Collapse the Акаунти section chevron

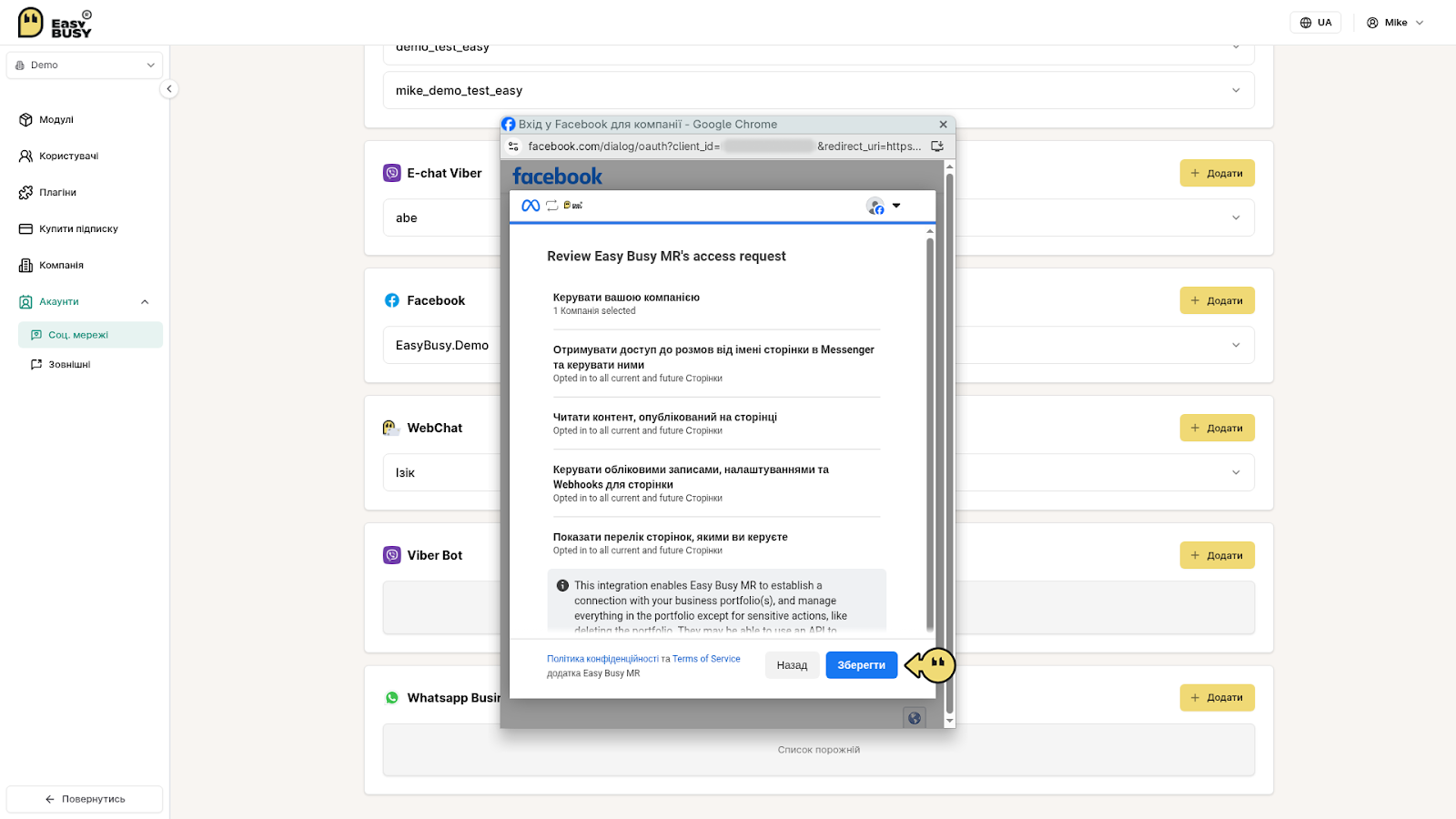click(145, 302)
